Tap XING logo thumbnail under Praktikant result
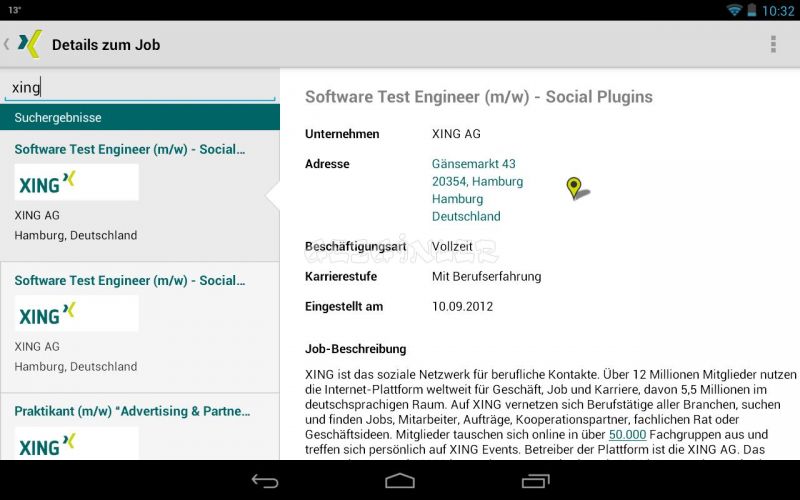 (77, 443)
